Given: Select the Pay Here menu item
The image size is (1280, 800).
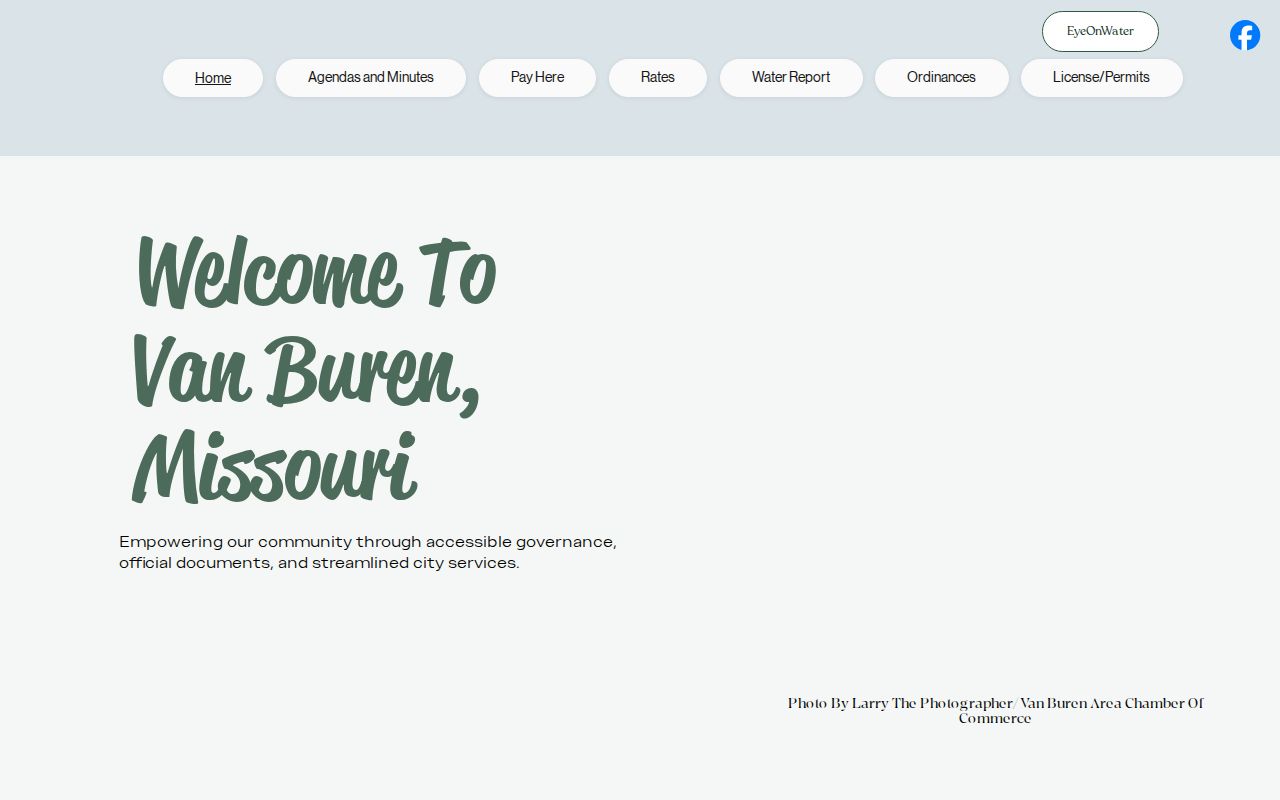Looking at the screenshot, I should [x=537, y=78].
